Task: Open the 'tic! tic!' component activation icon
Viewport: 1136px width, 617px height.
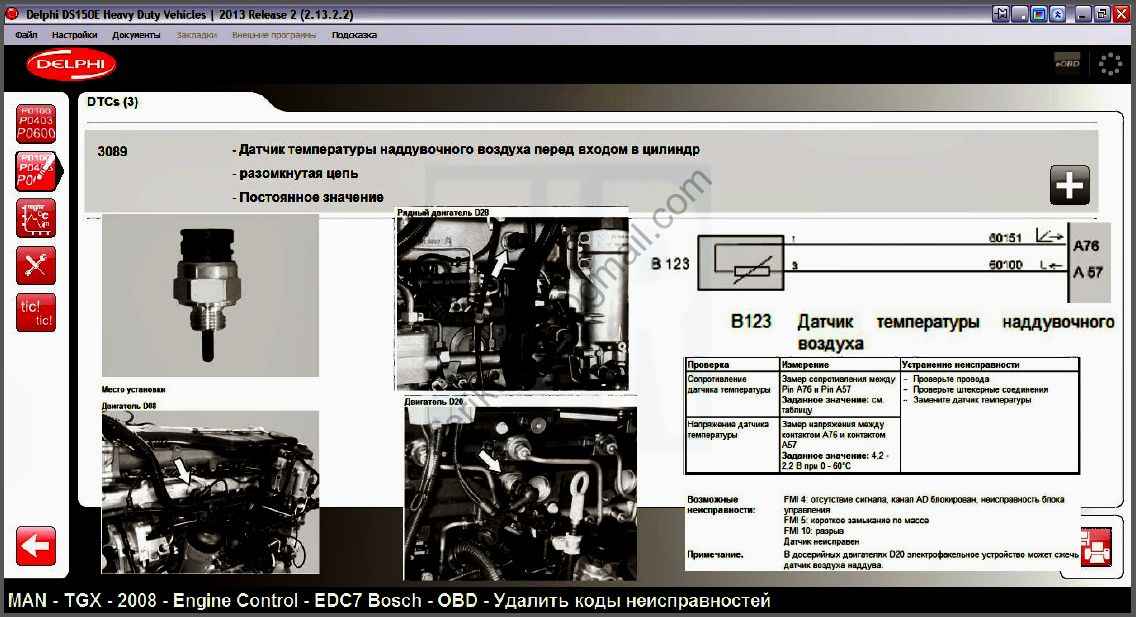Action: tap(36, 313)
